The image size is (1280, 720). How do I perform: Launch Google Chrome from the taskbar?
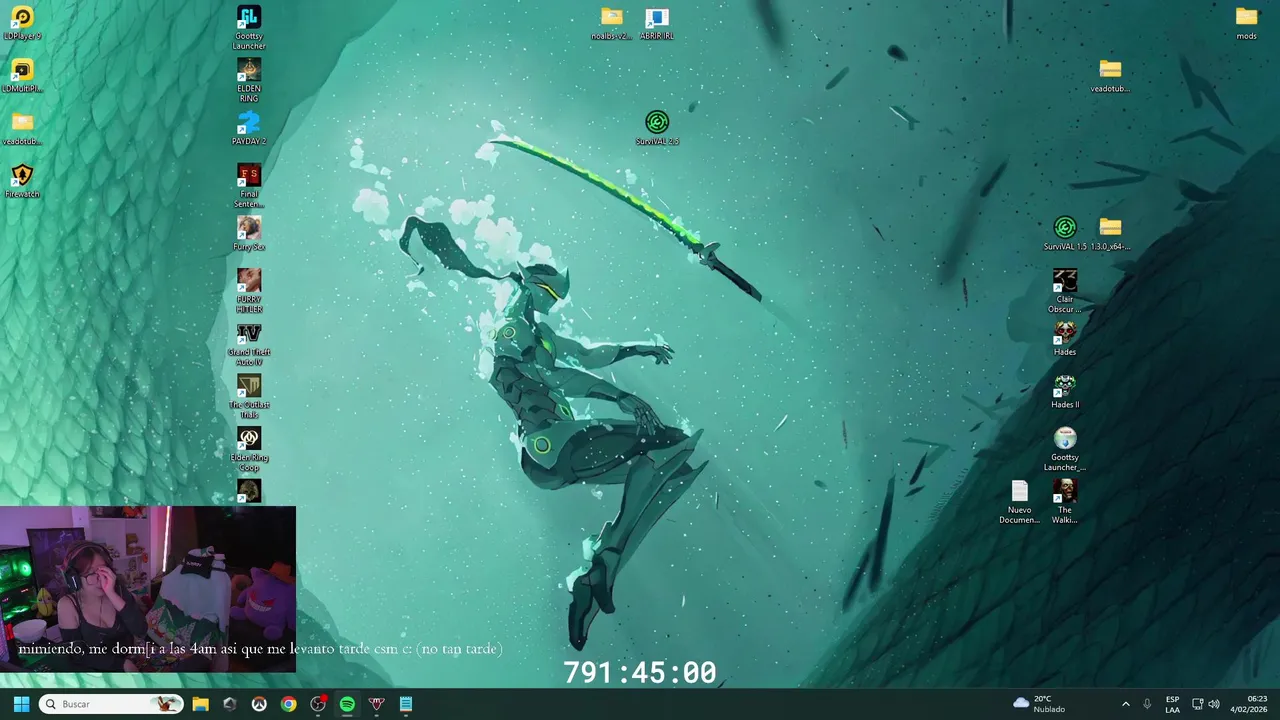coord(288,704)
